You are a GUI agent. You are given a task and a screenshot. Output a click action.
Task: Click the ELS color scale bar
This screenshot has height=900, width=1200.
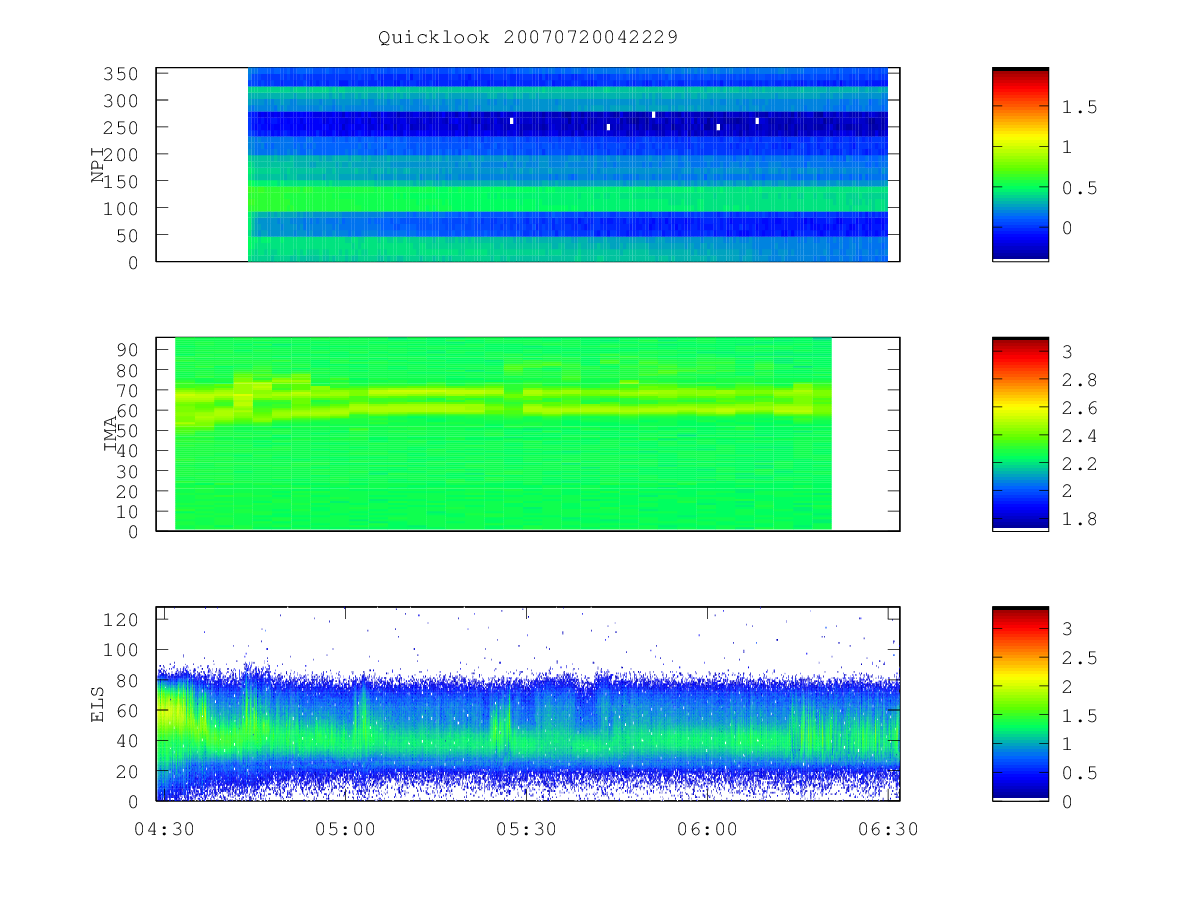[1020, 704]
